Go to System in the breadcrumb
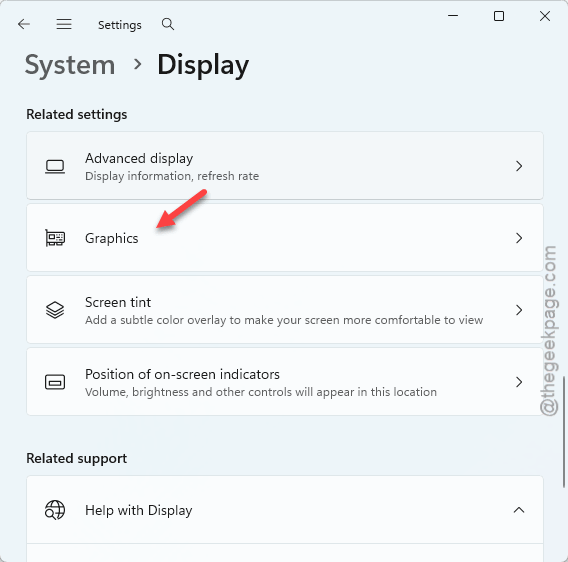Screen dimensions: 568x562 tap(70, 66)
